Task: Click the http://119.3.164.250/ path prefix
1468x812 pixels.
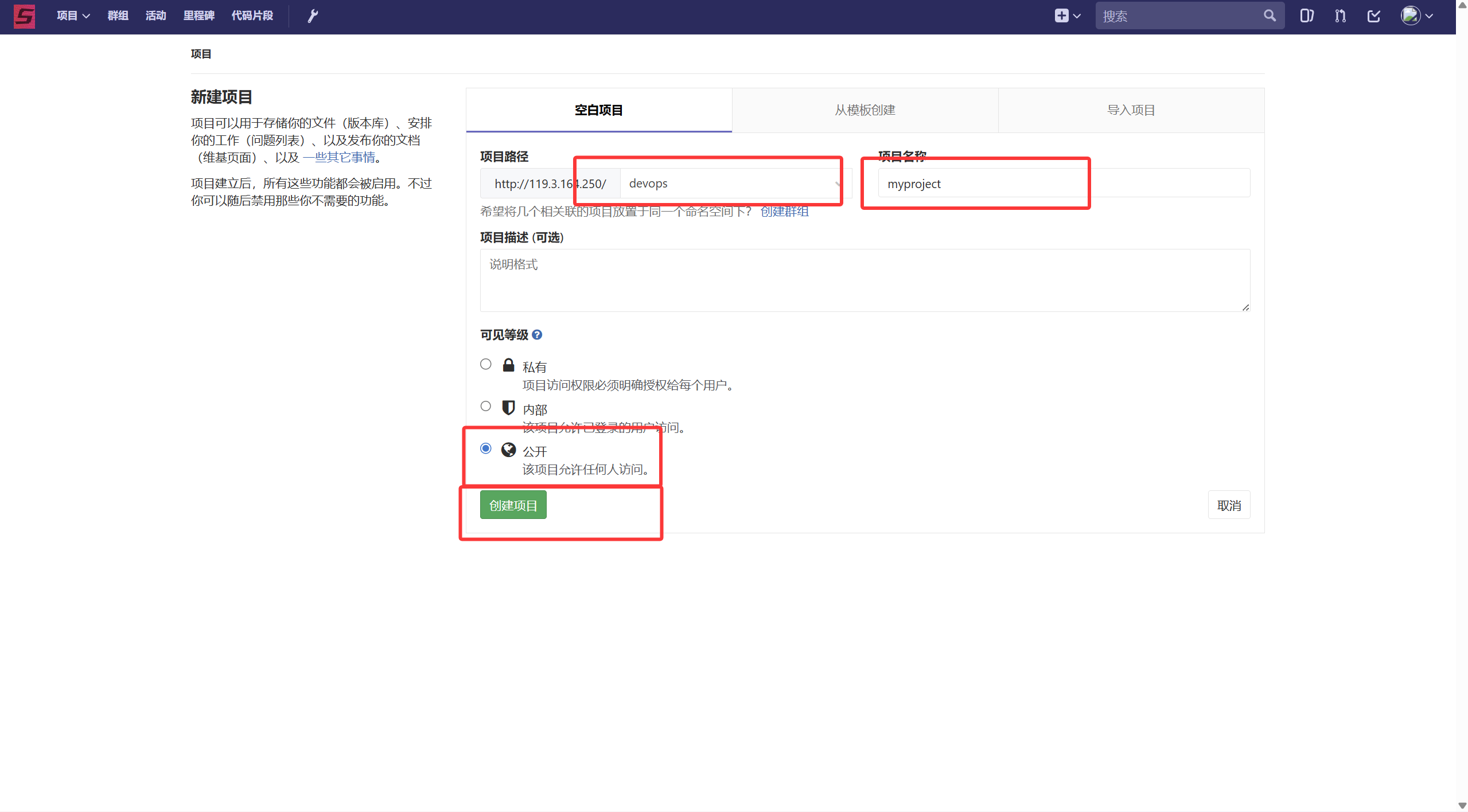Action: click(x=550, y=184)
